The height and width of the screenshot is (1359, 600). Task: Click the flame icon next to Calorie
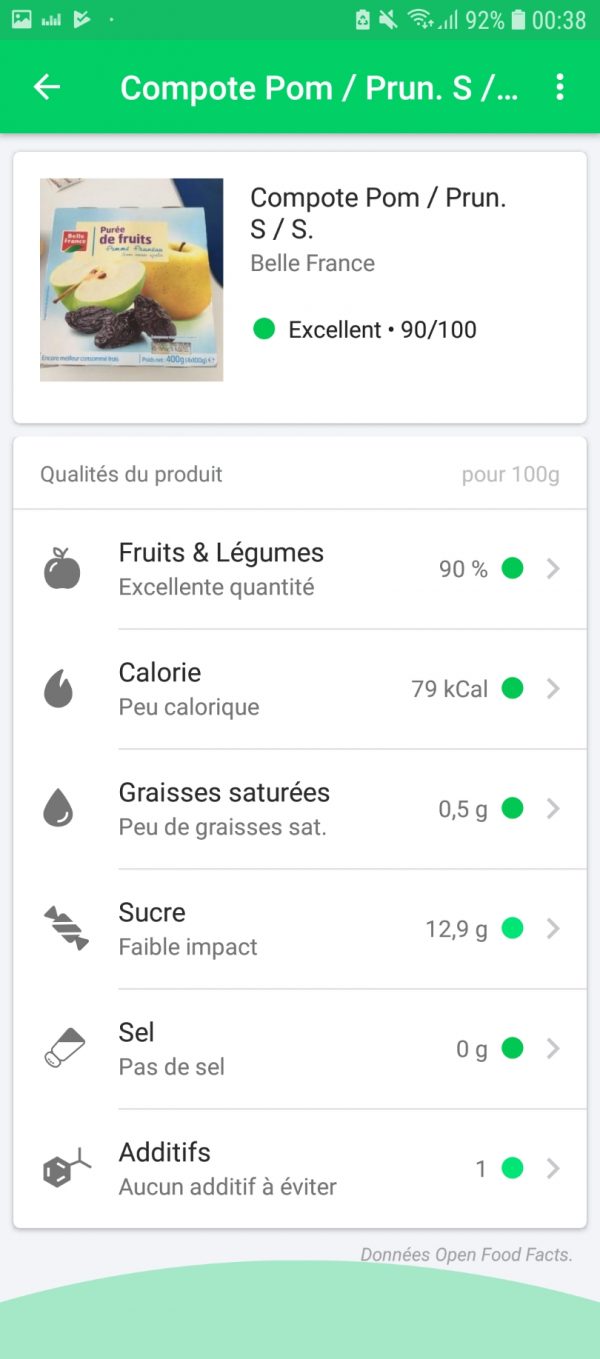(65, 688)
